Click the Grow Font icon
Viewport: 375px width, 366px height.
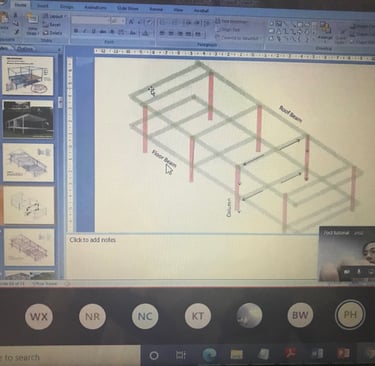pos(131,22)
